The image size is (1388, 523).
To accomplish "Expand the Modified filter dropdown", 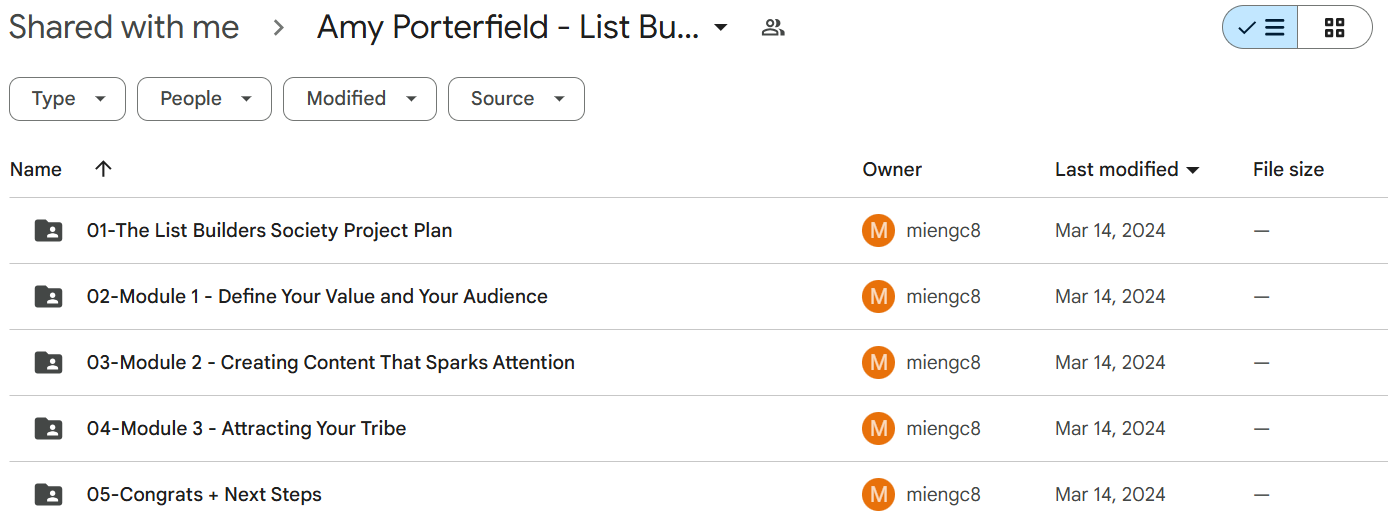I will point(360,99).
